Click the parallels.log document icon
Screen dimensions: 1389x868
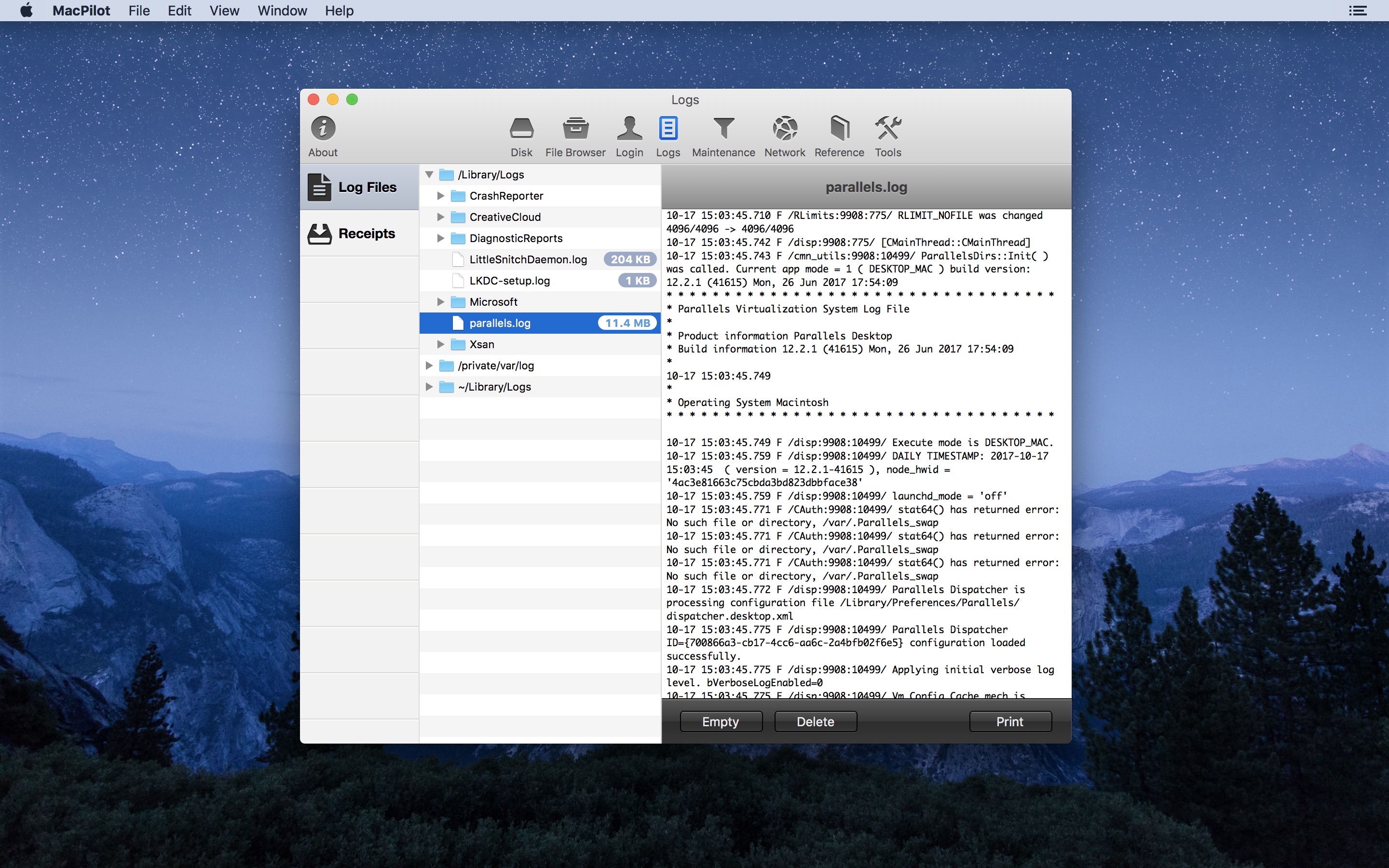(457, 323)
